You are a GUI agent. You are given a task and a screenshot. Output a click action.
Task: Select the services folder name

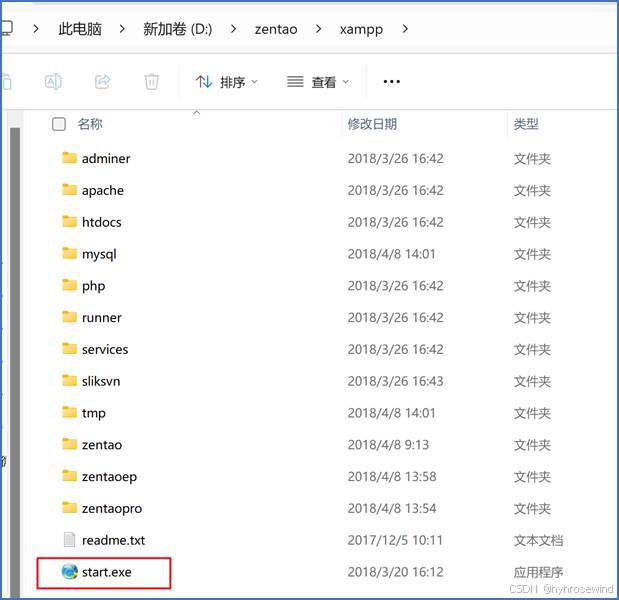click(x=105, y=349)
